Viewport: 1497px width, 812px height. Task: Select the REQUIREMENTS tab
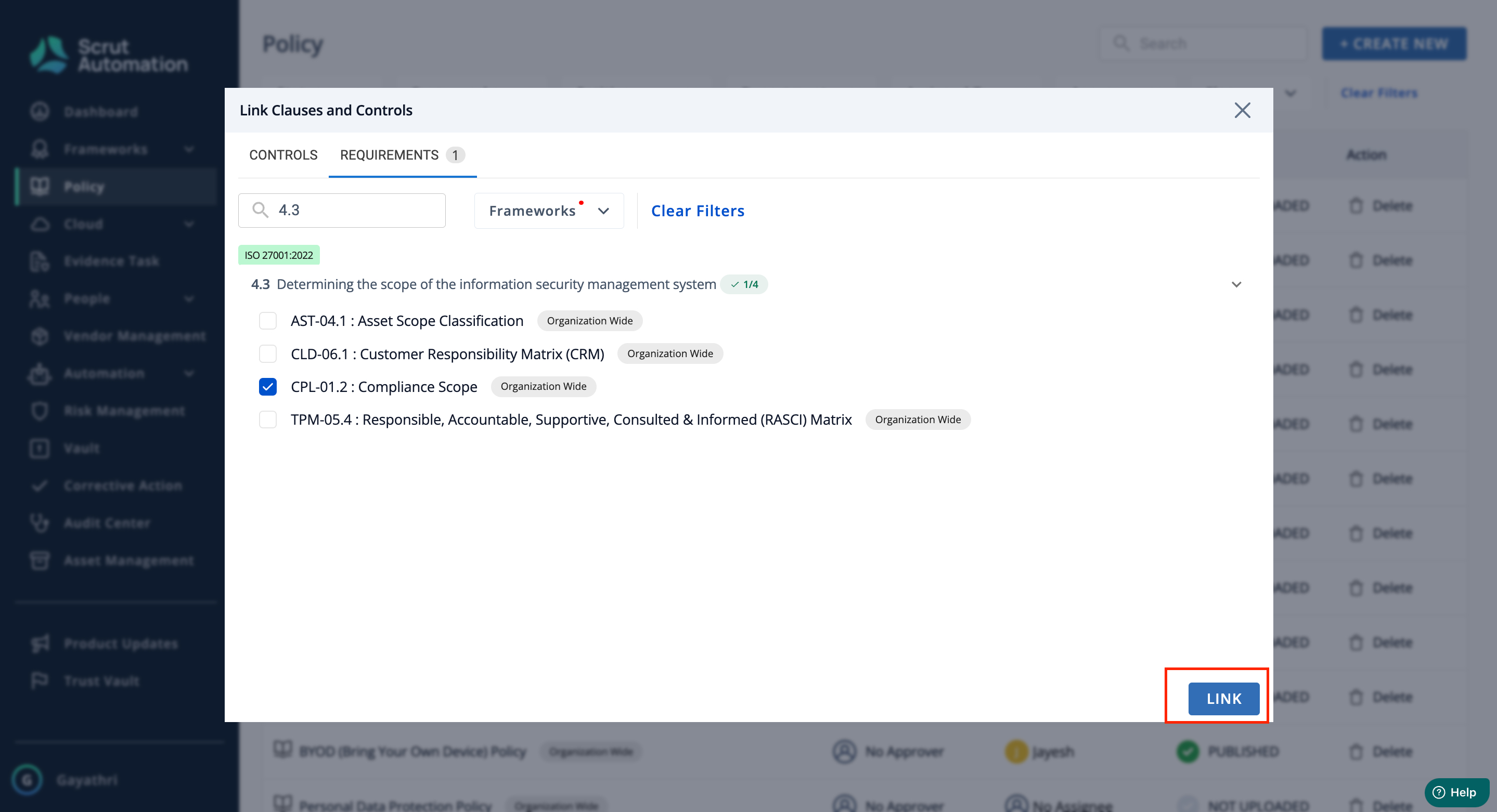point(402,155)
